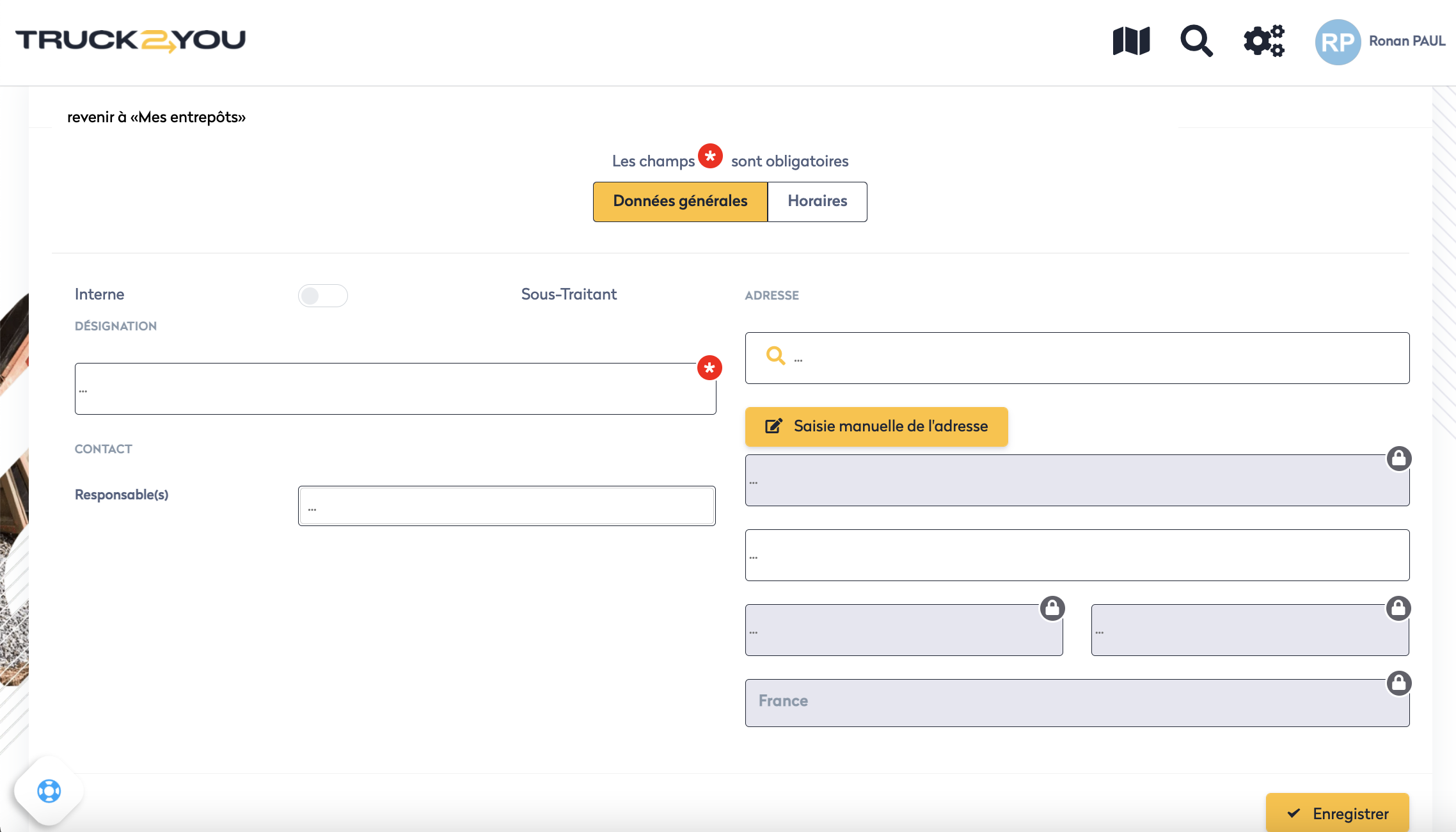The width and height of the screenshot is (1456, 832).
Task: Toggle Interne / Sous-Traitant switch
Action: click(322, 296)
